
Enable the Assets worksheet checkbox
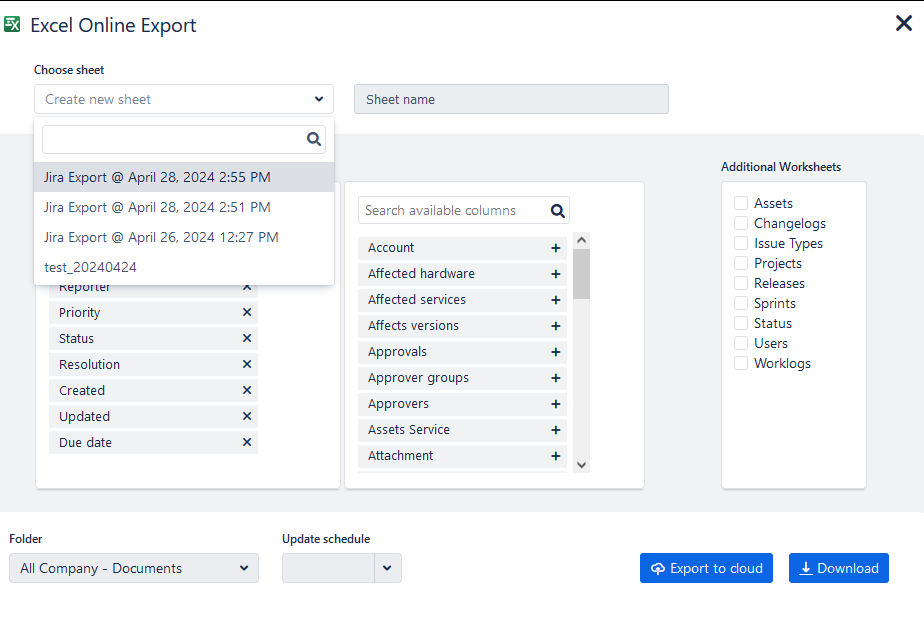[x=741, y=203]
